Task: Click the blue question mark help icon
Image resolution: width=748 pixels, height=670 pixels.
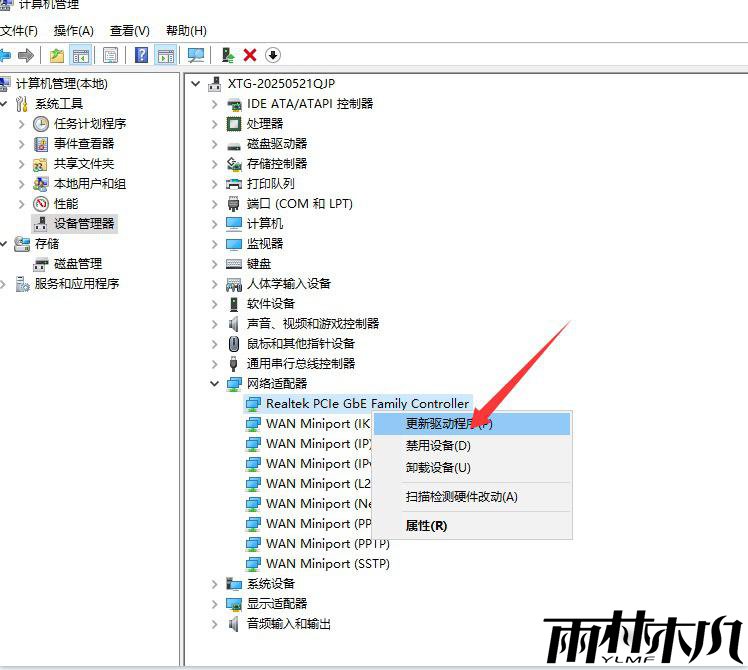Action: coord(142,55)
